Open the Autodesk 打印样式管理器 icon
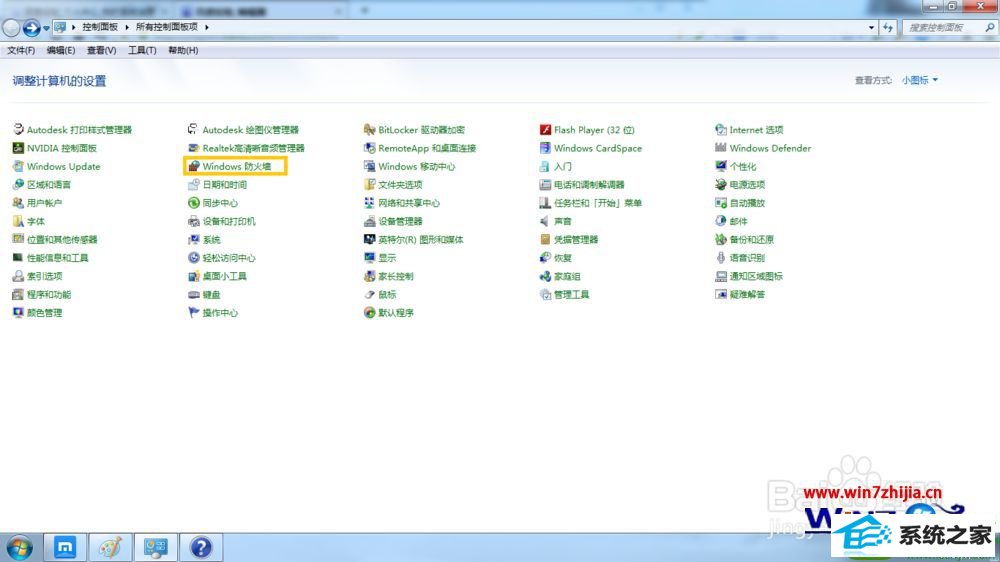The image size is (1000, 562). (18, 129)
